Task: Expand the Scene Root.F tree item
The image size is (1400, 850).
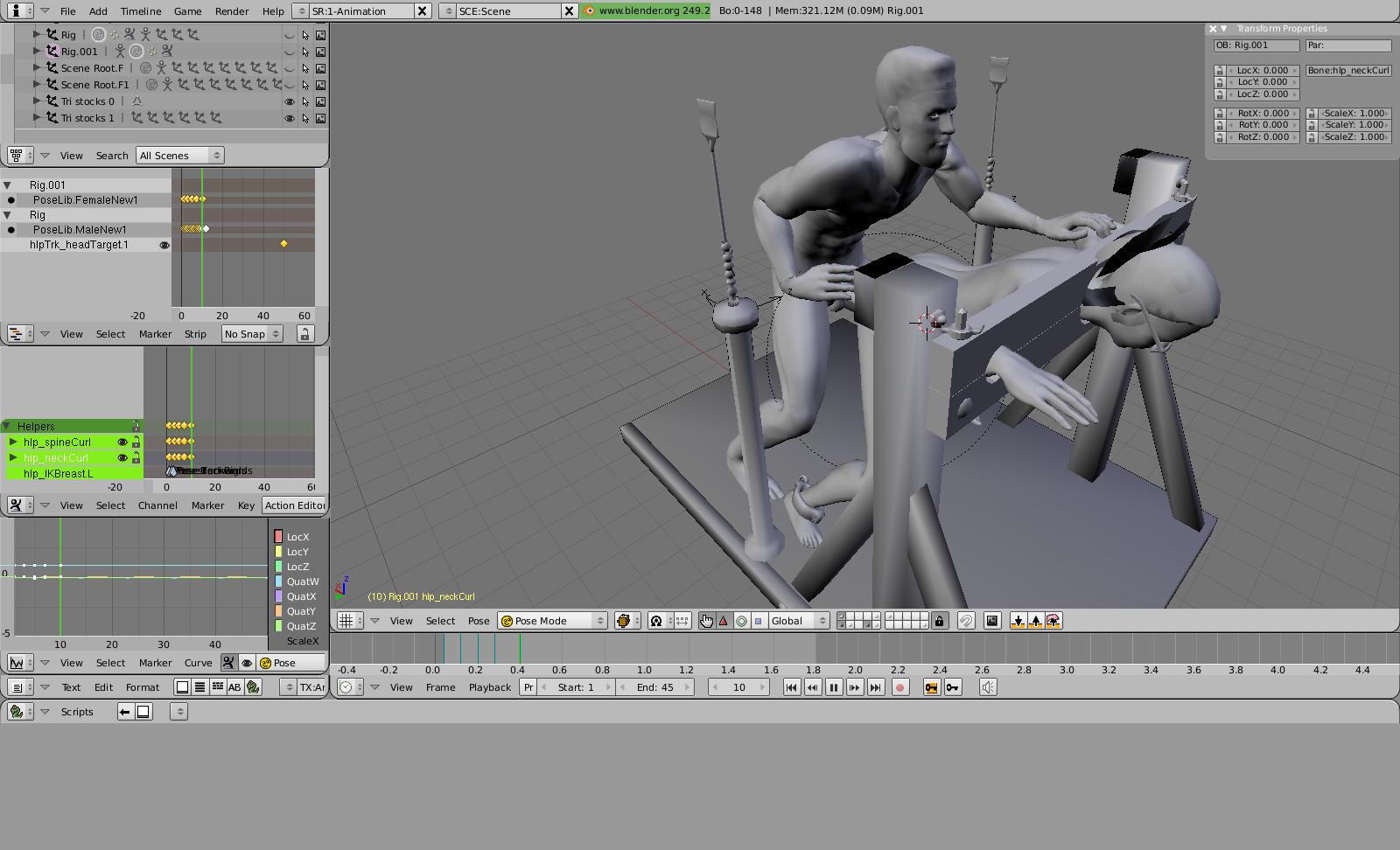Action: coord(37,68)
